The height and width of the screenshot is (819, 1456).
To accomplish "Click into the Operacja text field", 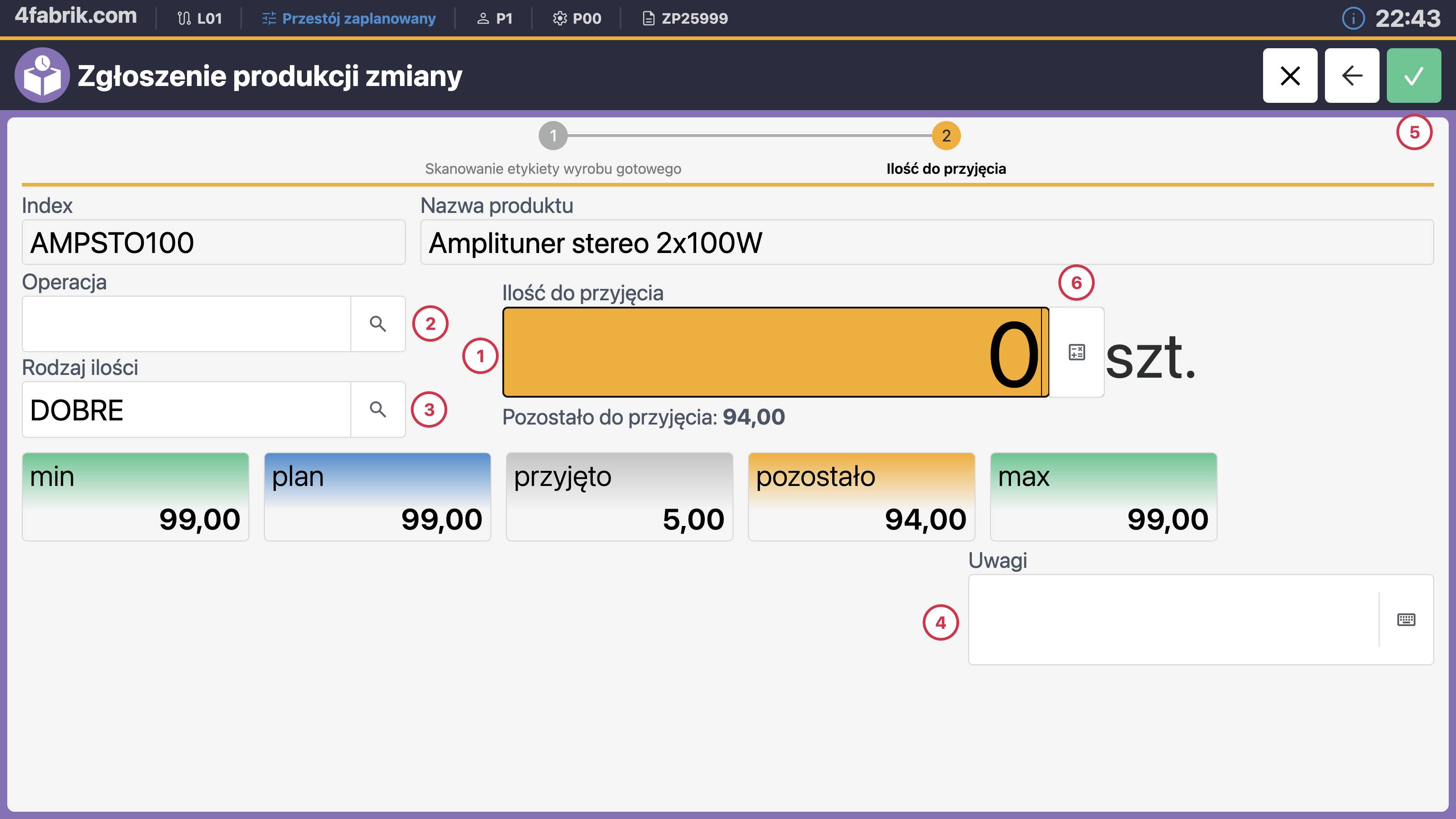I will click(187, 324).
